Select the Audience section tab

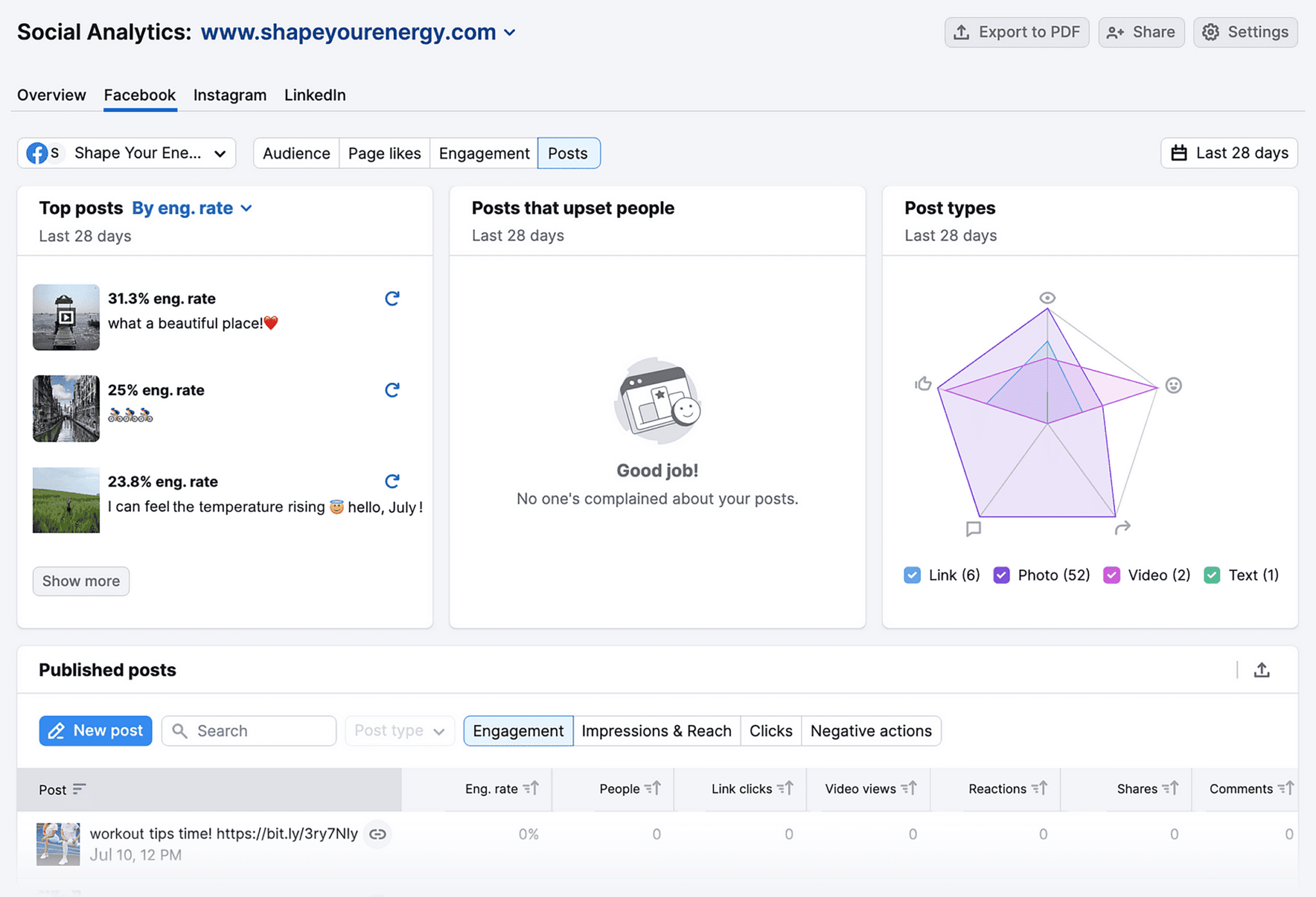[296, 153]
